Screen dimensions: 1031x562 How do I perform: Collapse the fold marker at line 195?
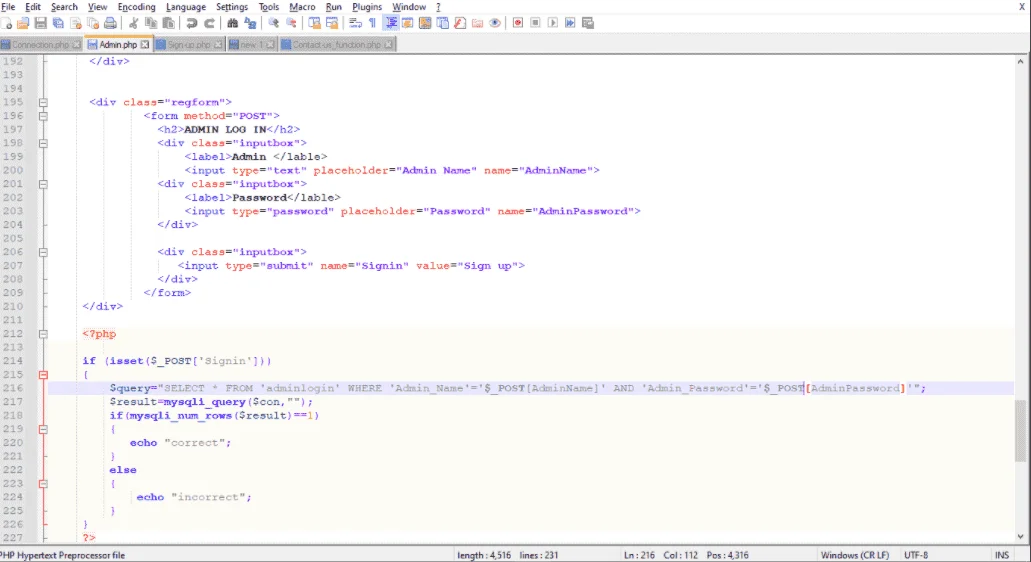click(x=43, y=103)
